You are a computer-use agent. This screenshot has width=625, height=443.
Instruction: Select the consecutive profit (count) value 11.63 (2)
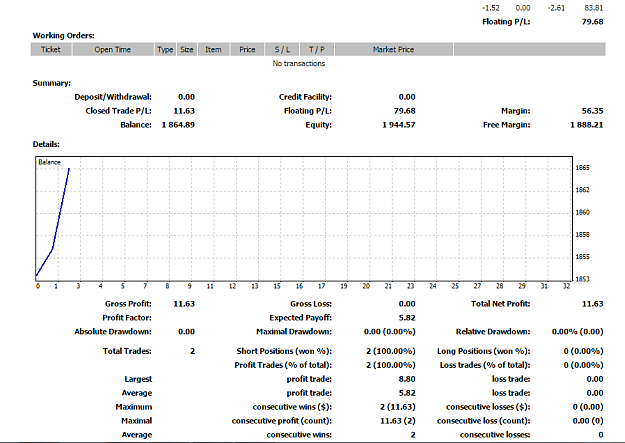click(397, 421)
